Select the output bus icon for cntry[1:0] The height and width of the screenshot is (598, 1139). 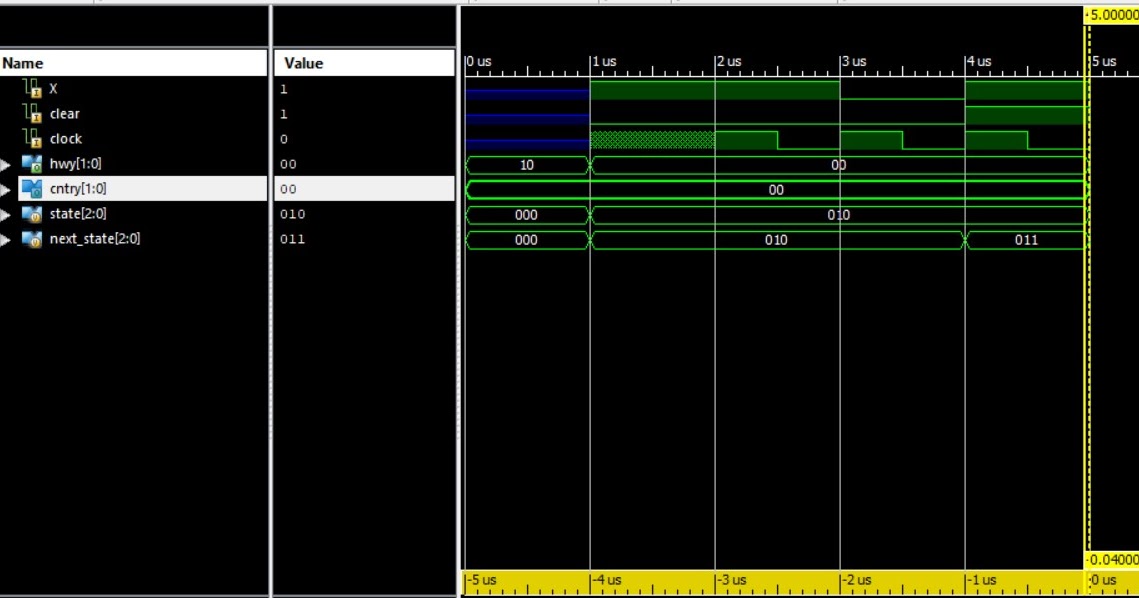pos(31,188)
